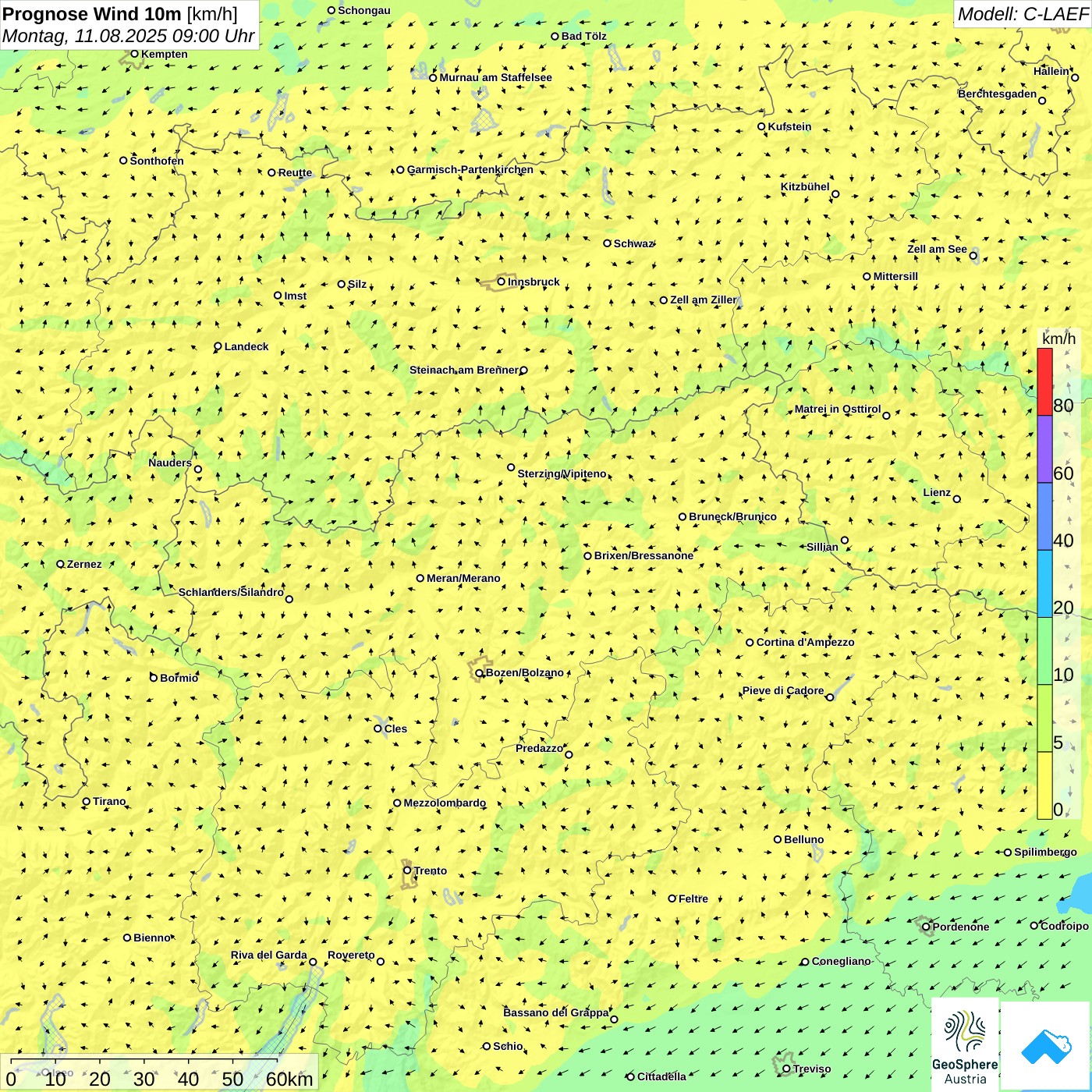Click the Steinach am Brenner label
The width and height of the screenshot is (1092, 1092).
[x=463, y=370]
